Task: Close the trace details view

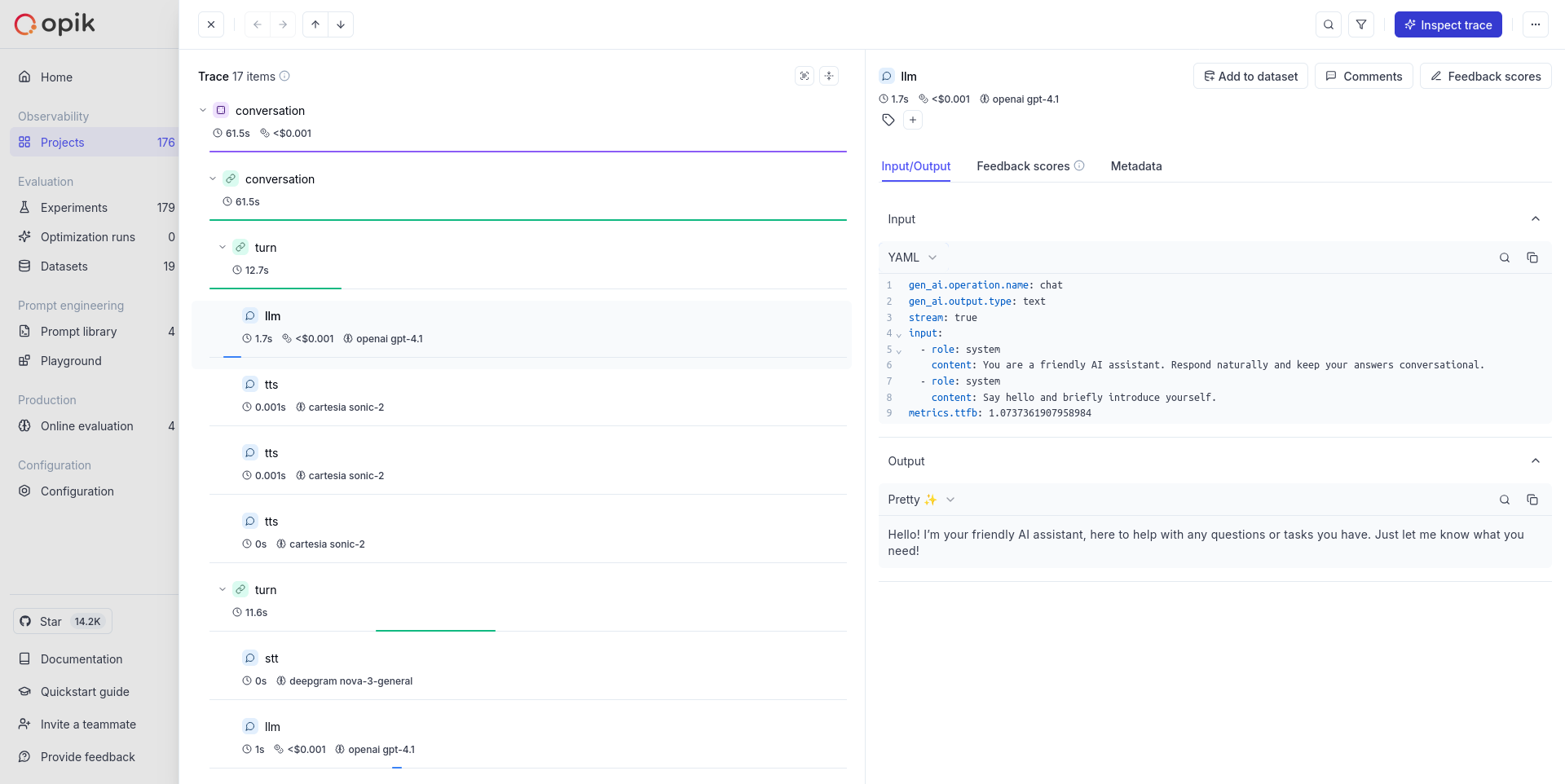Action: pos(211,24)
